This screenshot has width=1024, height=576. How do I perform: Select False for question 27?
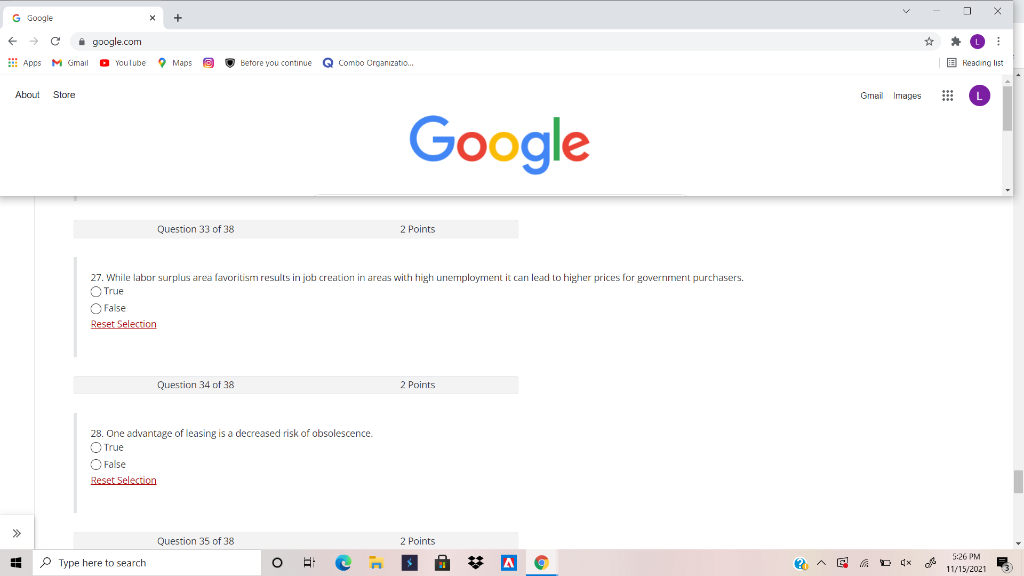pyautogui.click(x=96, y=308)
